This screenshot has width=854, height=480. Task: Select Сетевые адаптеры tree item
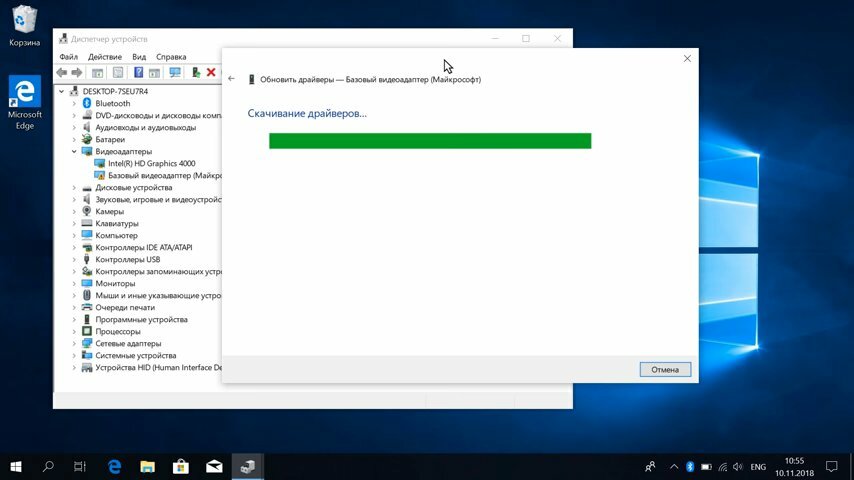(x=128, y=343)
